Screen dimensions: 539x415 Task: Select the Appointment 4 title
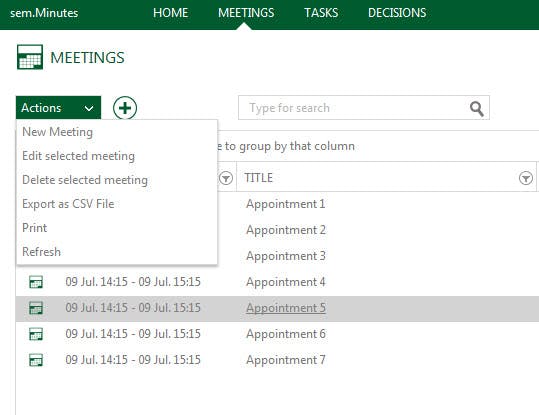286,282
